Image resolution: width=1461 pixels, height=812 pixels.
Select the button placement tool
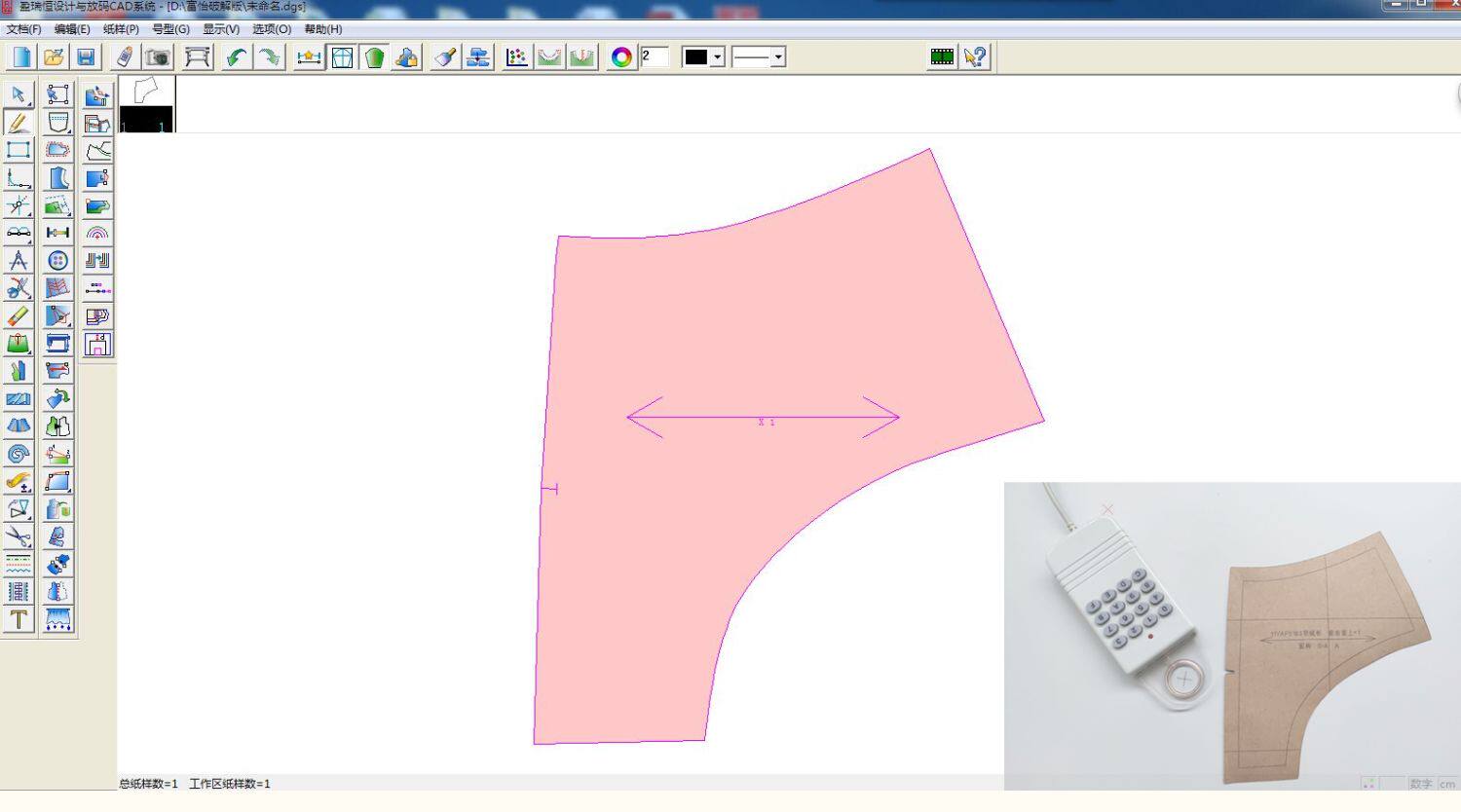coord(58,261)
